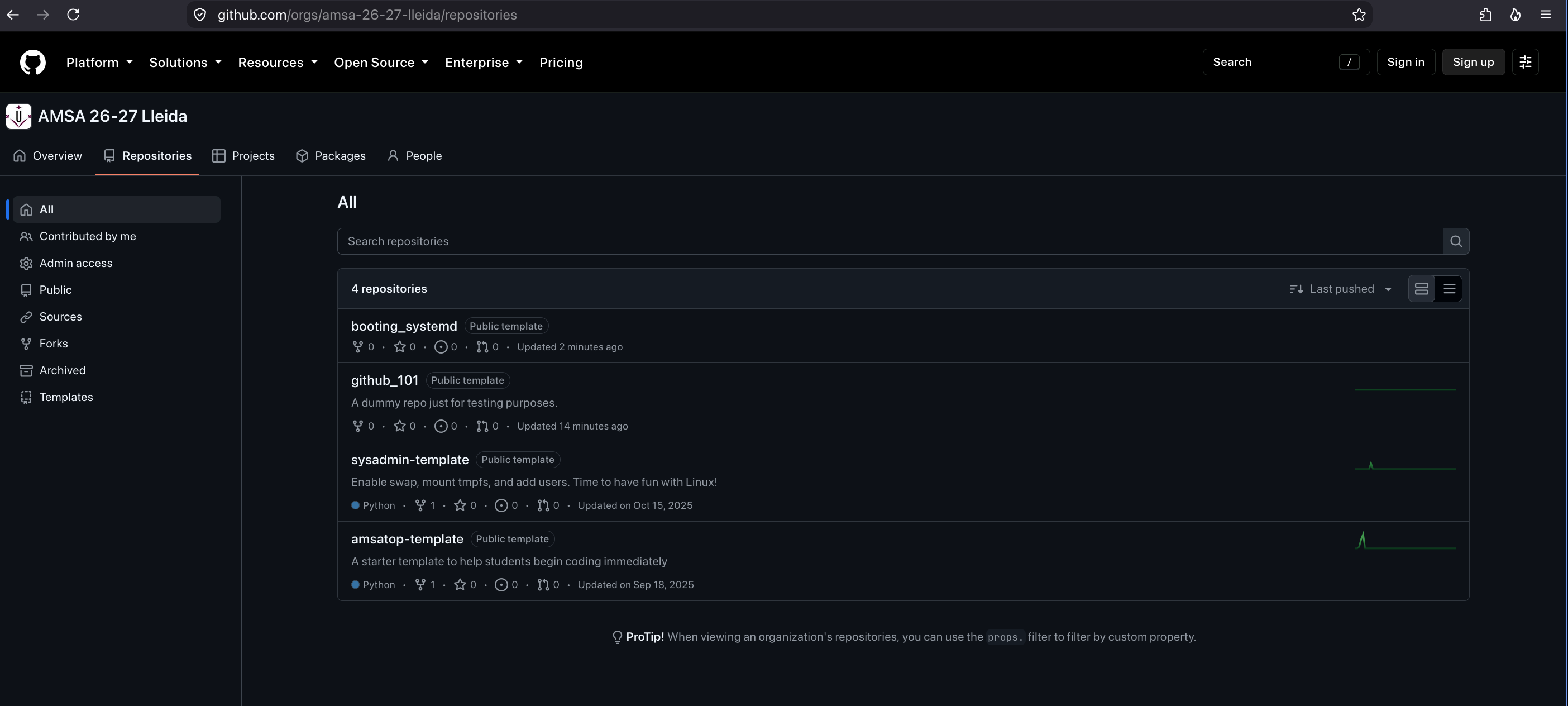Open the Packages tab
This screenshot has width=1568, height=706.
(x=331, y=156)
